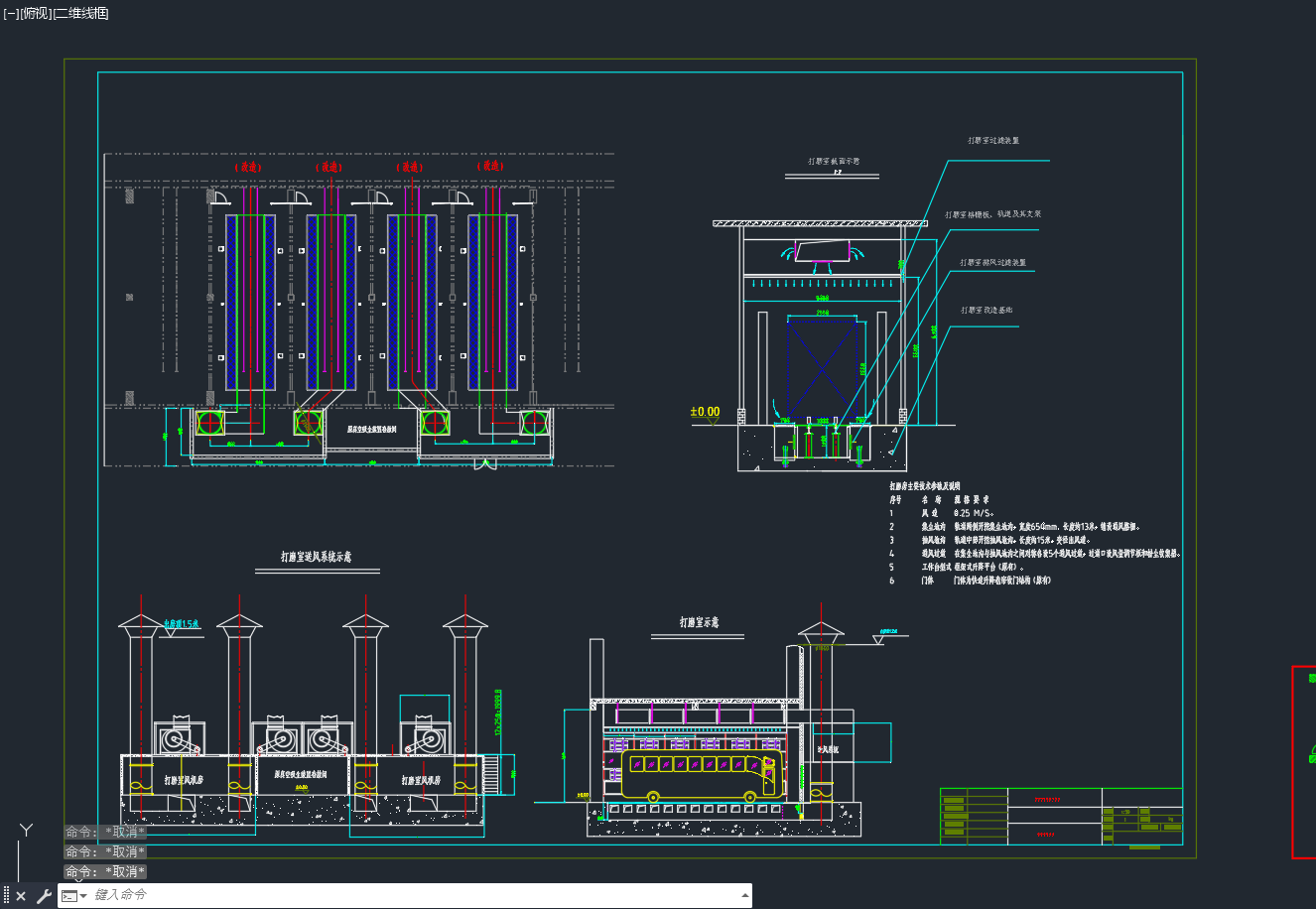Click the bottom 命令: *取消* history line
The image size is (1316, 909).
tap(105, 871)
